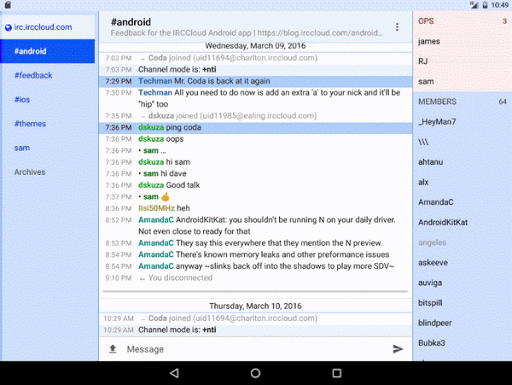Select op sam in member list
512x385 pixels.
coord(462,81)
